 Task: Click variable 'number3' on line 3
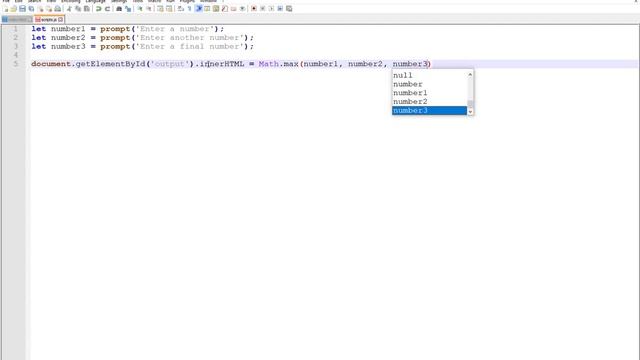point(68,47)
